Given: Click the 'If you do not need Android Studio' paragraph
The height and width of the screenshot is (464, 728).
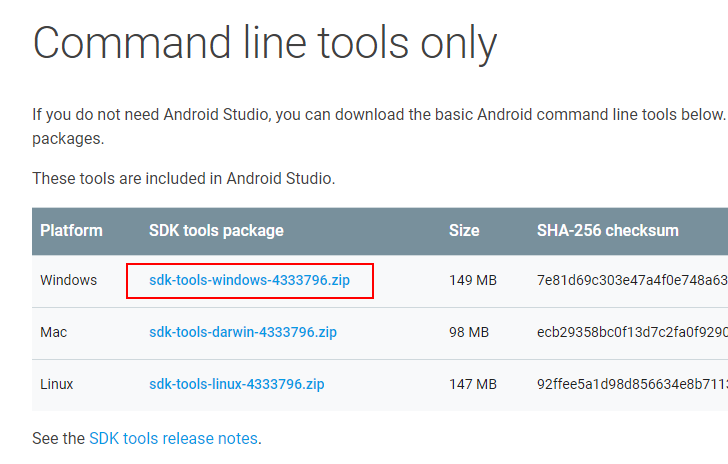Looking at the screenshot, I should (x=380, y=126).
